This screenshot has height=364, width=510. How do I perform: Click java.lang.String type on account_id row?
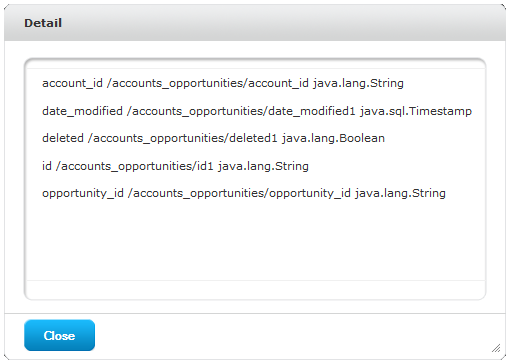point(358,83)
